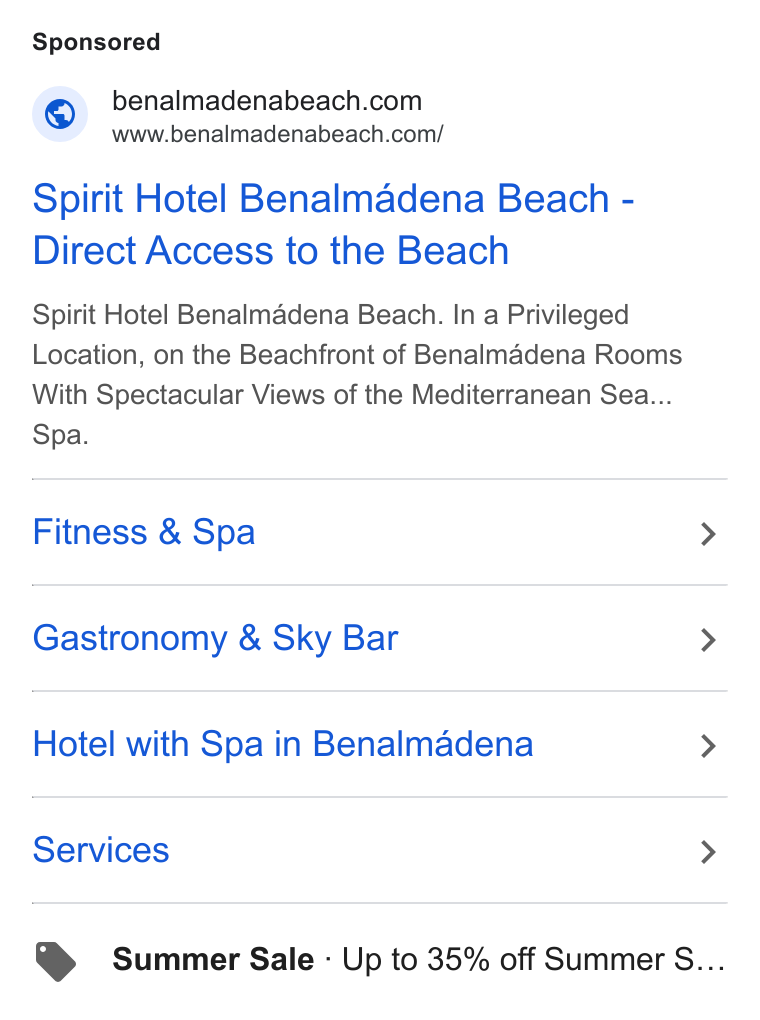Click the ad description paragraph text
The height and width of the screenshot is (1020, 760).
click(357, 375)
